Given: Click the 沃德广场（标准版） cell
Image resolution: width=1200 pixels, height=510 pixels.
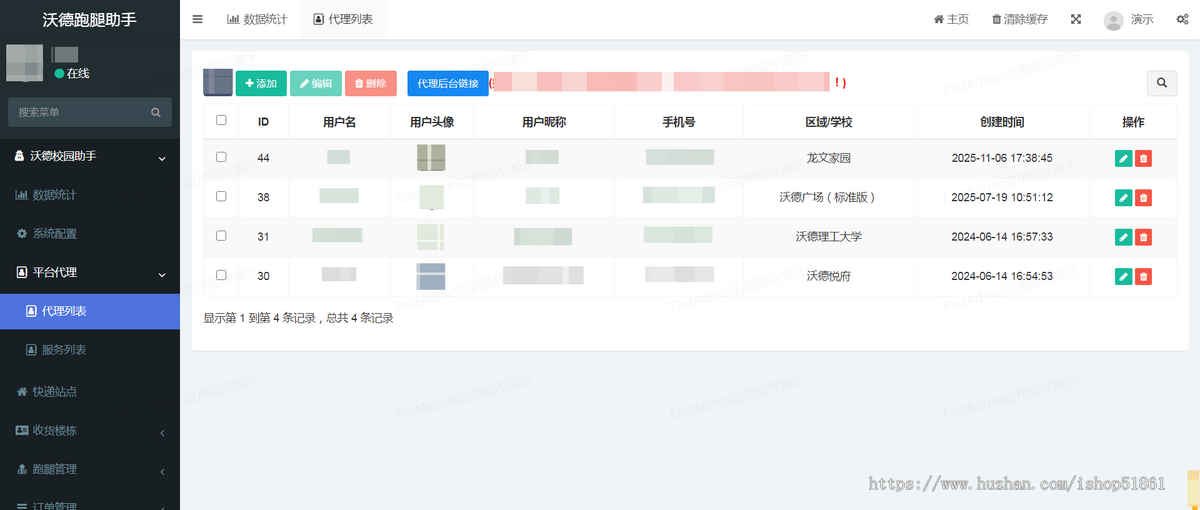Looking at the screenshot, I should tap(829, 197).
